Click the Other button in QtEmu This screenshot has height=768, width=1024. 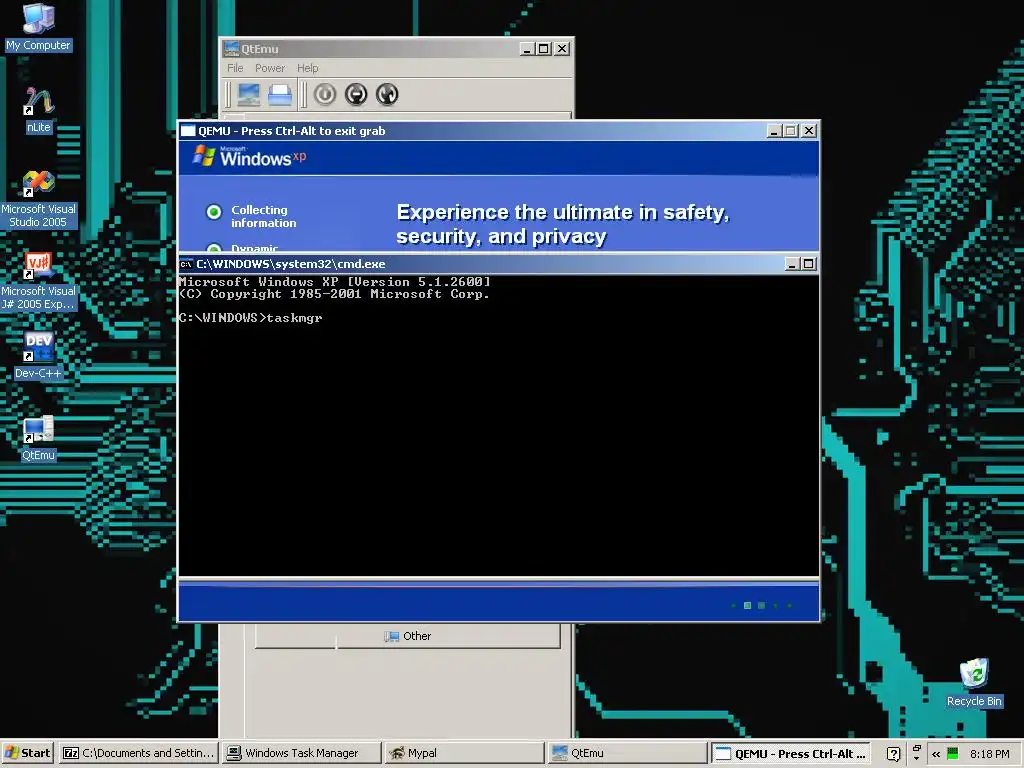tap(408, 636)
